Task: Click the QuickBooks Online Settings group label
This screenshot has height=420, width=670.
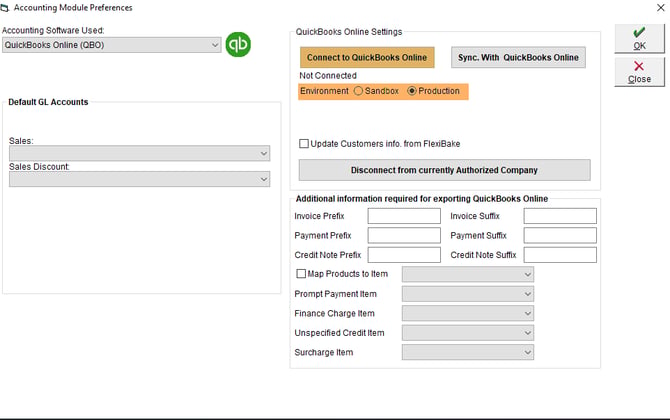Action: [x=349, y=32]
